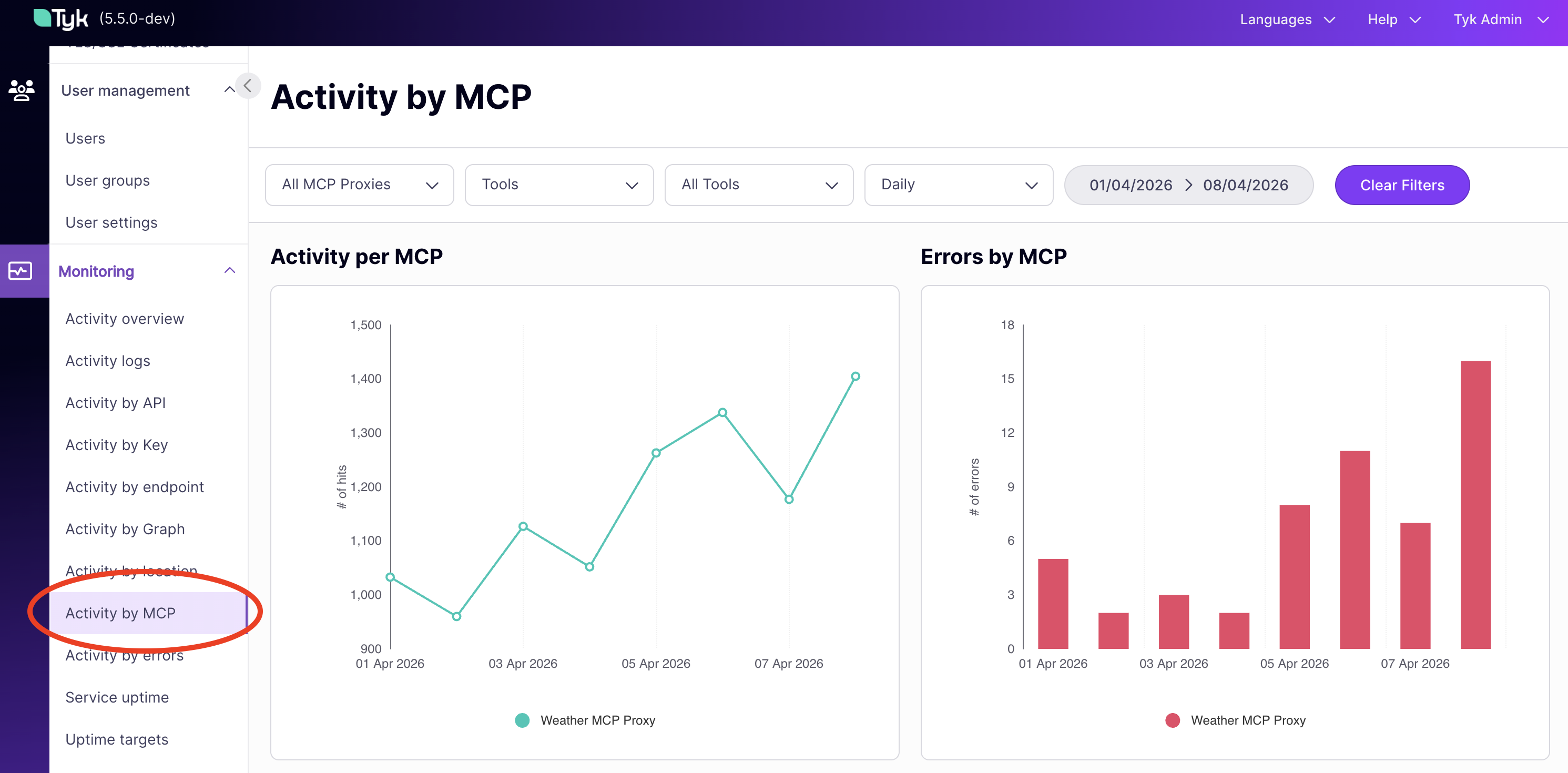Collapse the Monitoring section
The image size is (1568, 773).
(229, 271)
